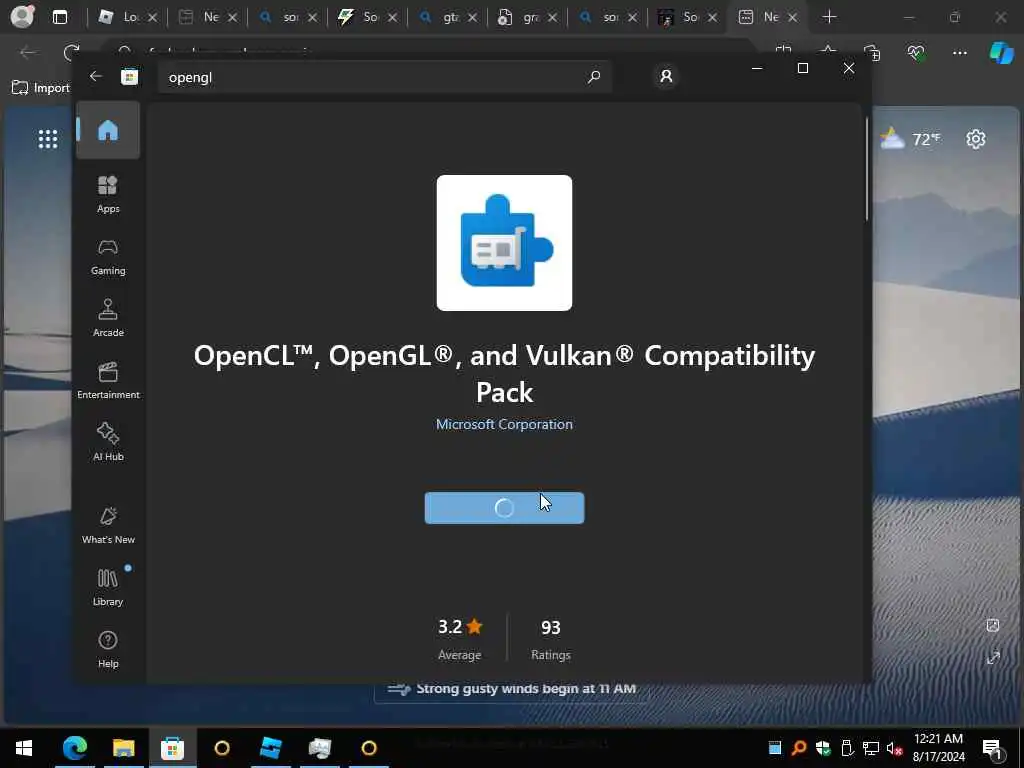The image size is (1024, 768).
Task: Open the new tab page settings gear
Action: click(x=976, y=138)
